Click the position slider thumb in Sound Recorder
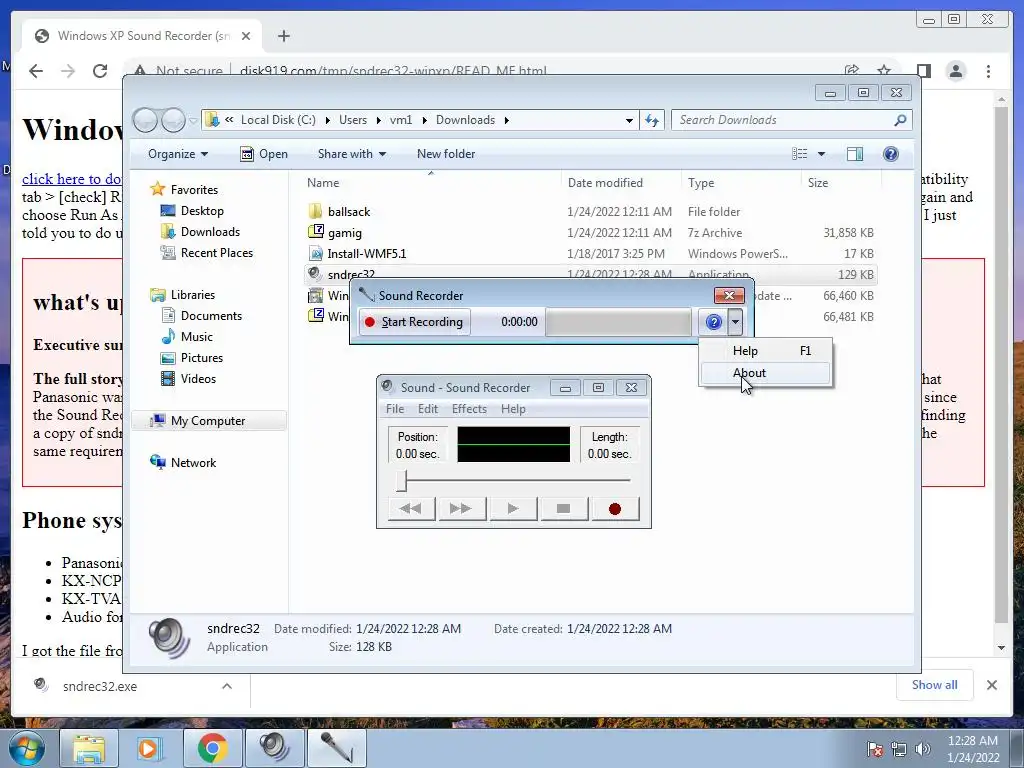The image size is (1024, 768). [x=402, y=481]
